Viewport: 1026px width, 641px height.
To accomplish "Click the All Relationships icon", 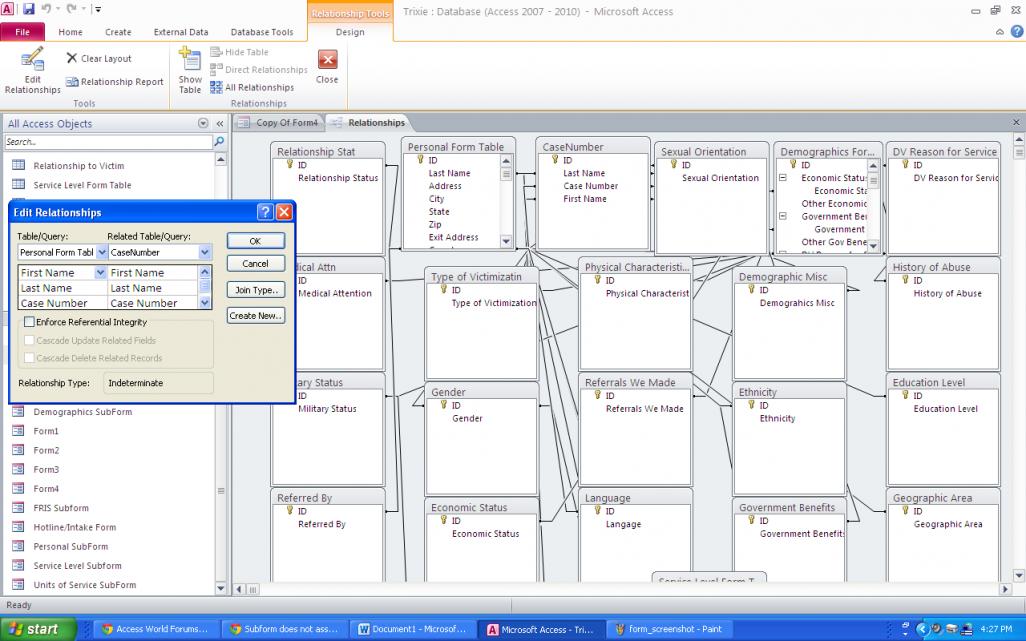I will pyautogui.click(x=217, y=88).
